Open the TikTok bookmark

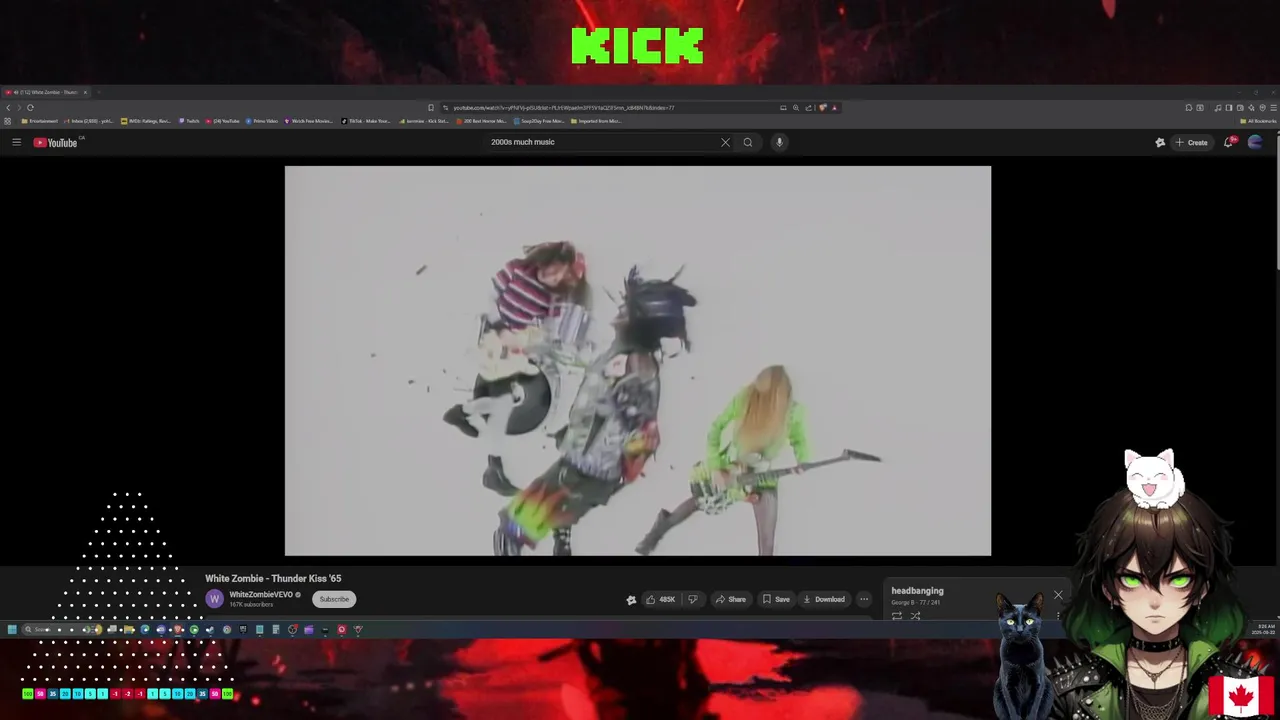[x=365, y=121]
